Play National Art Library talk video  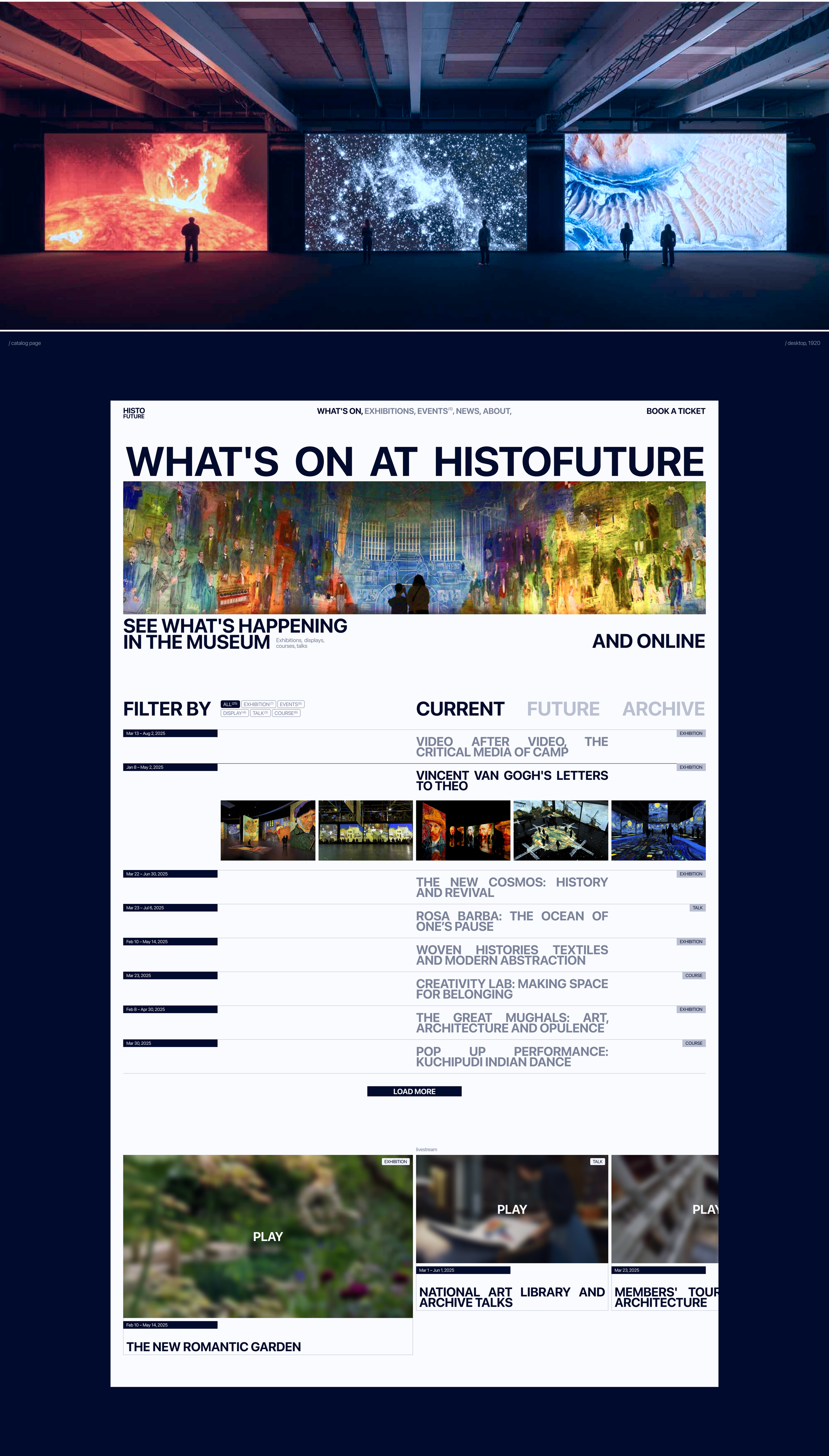[511, 1209]
